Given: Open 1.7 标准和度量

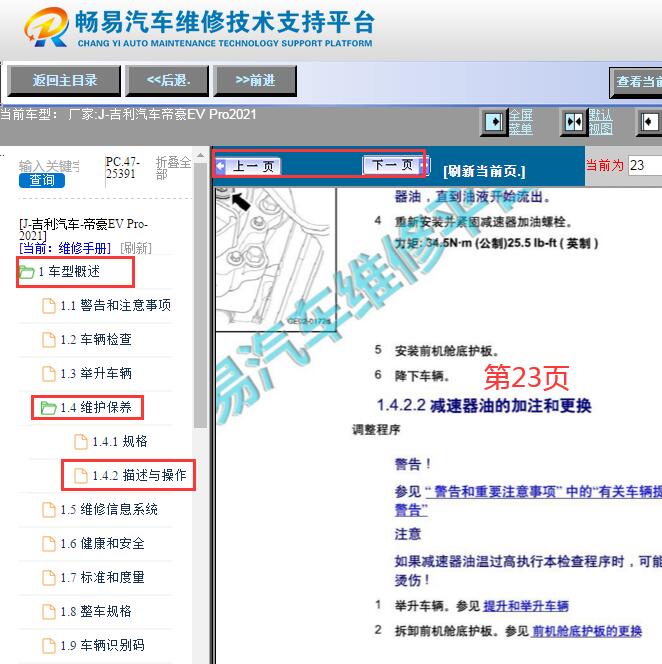Looking at the screenshot, I should [x=102, y=578].
